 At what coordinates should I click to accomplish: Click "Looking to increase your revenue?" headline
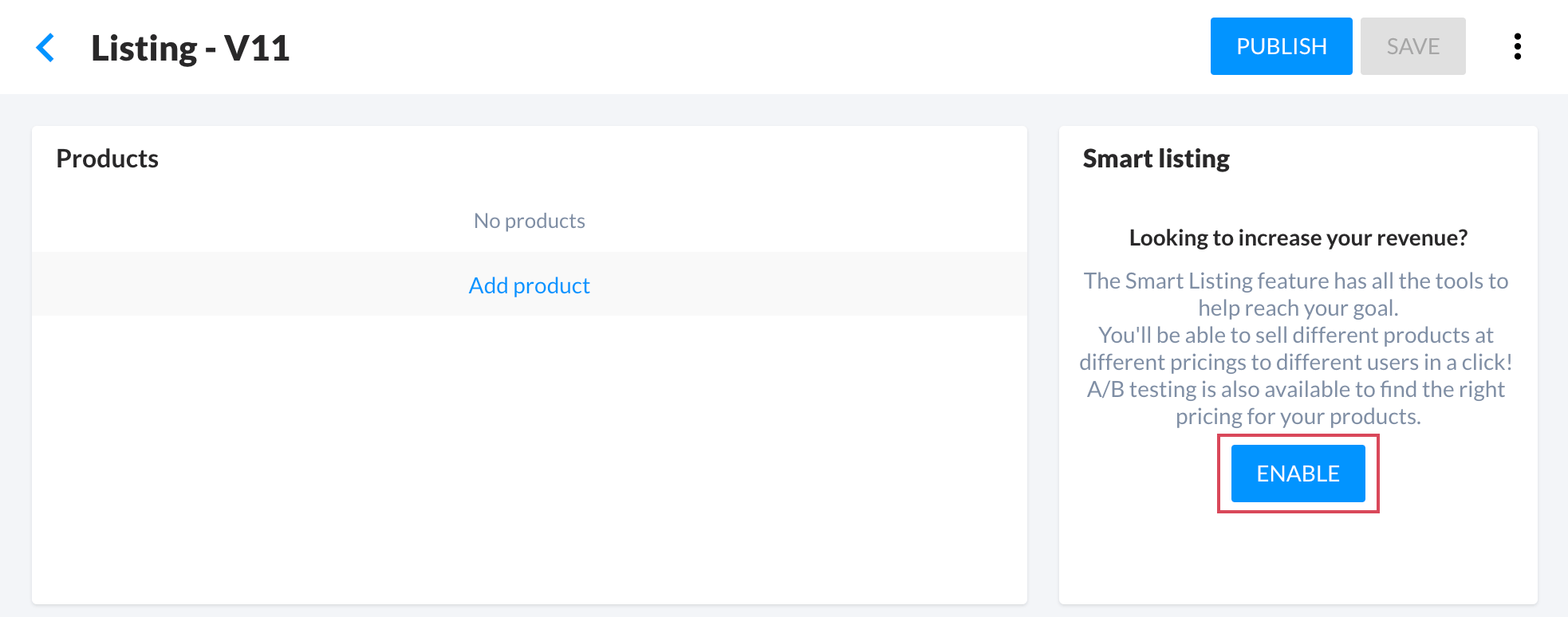tap(1298, 238)
